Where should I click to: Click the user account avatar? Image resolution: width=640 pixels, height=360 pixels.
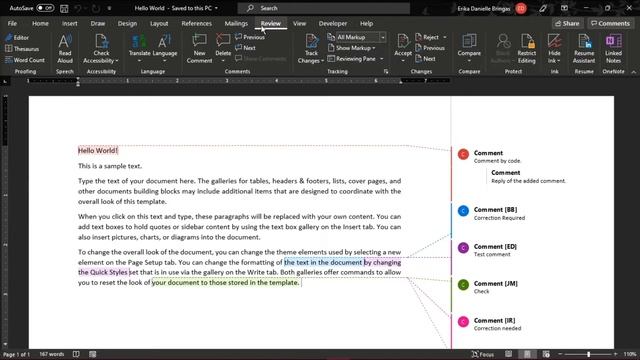coord(521,8)
